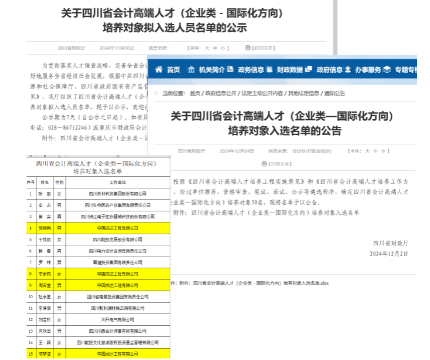
Task: Click the 工作单位 table column header
Action: 118,182
